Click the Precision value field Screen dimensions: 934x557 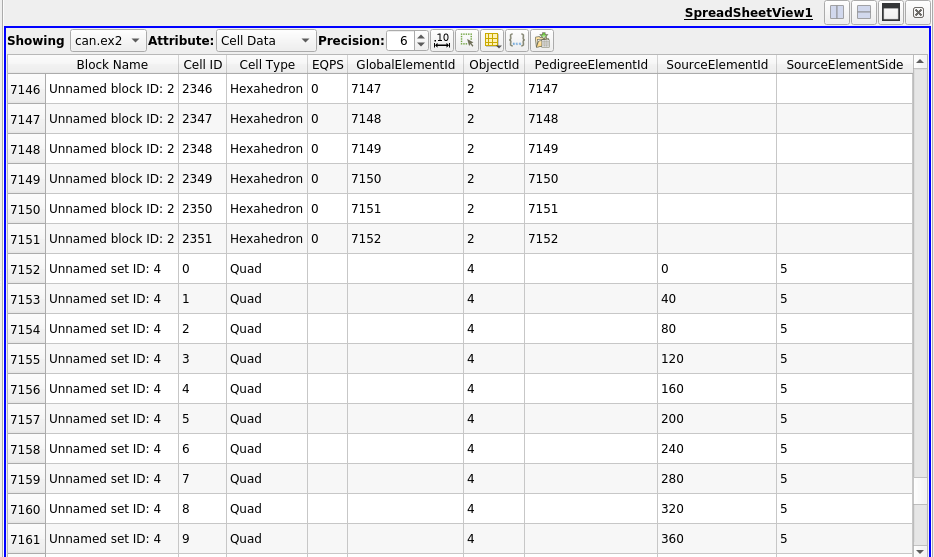[x=400, y=41]
